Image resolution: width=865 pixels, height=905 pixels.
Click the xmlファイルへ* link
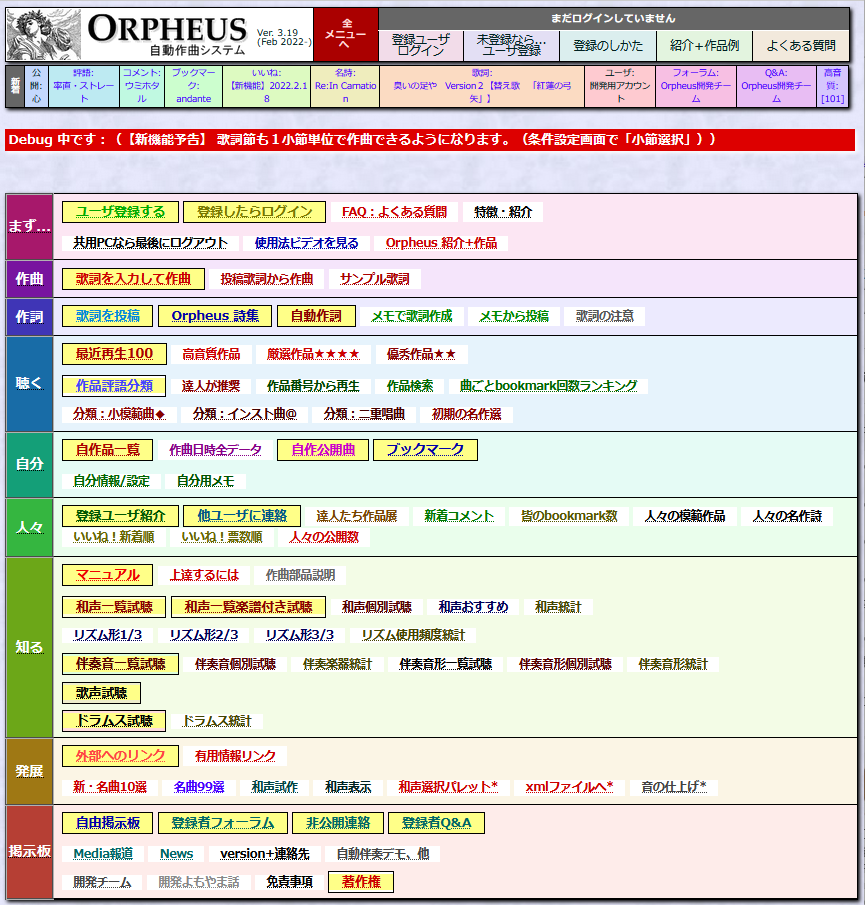[570, 787]
